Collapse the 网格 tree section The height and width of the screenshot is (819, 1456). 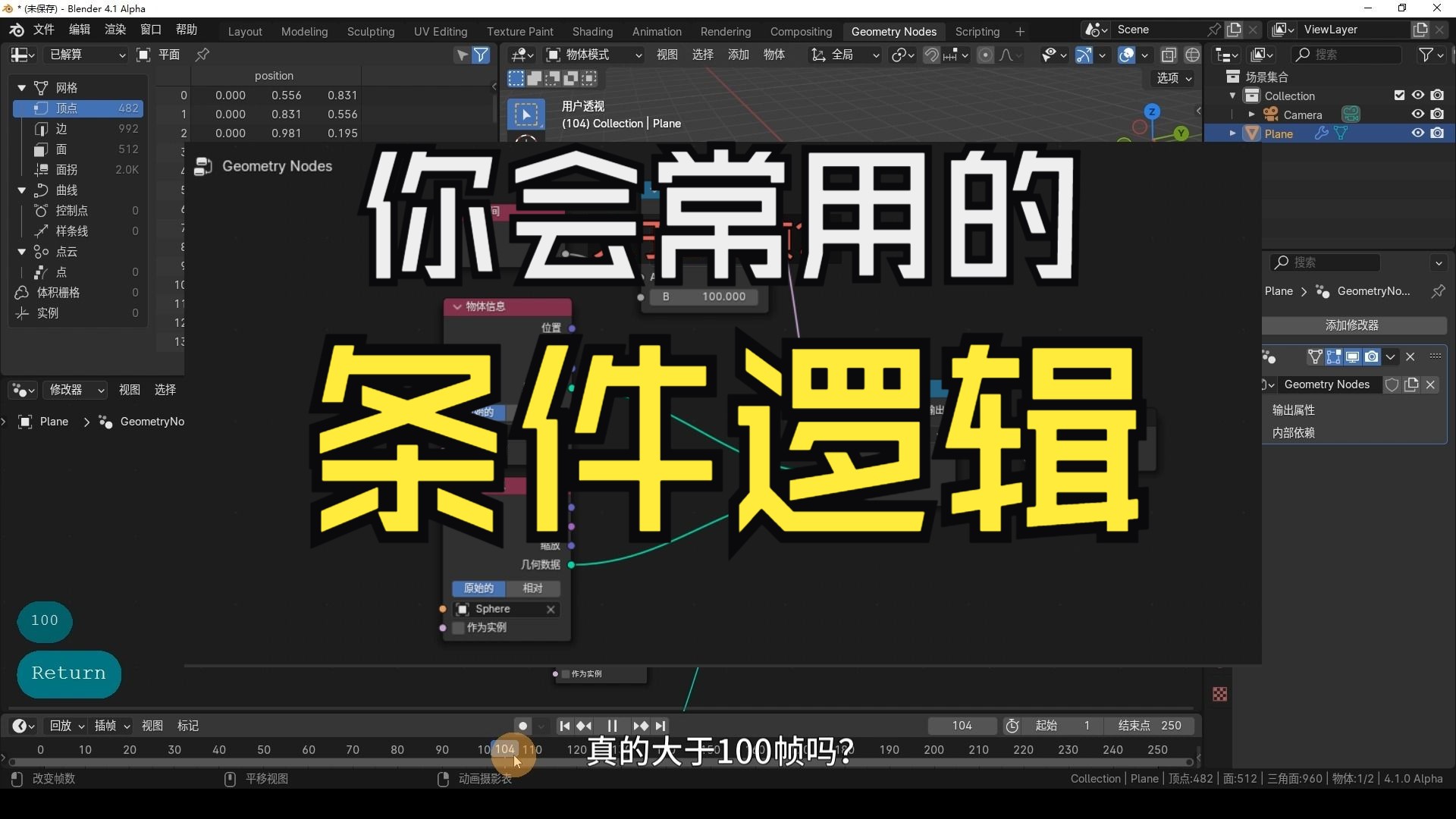(22, 88)
